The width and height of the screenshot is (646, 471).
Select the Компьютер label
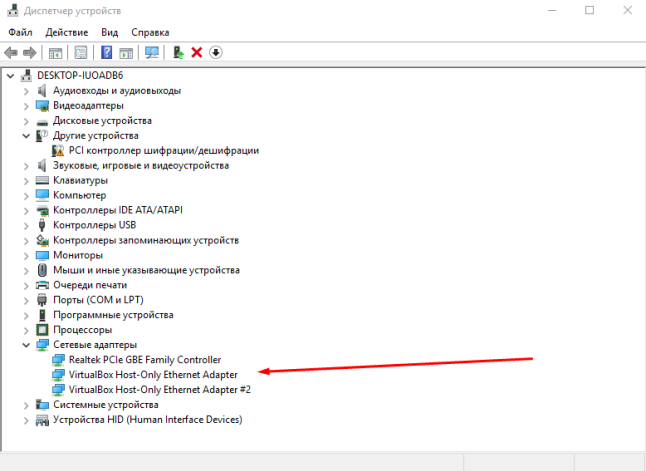(80, 195)
